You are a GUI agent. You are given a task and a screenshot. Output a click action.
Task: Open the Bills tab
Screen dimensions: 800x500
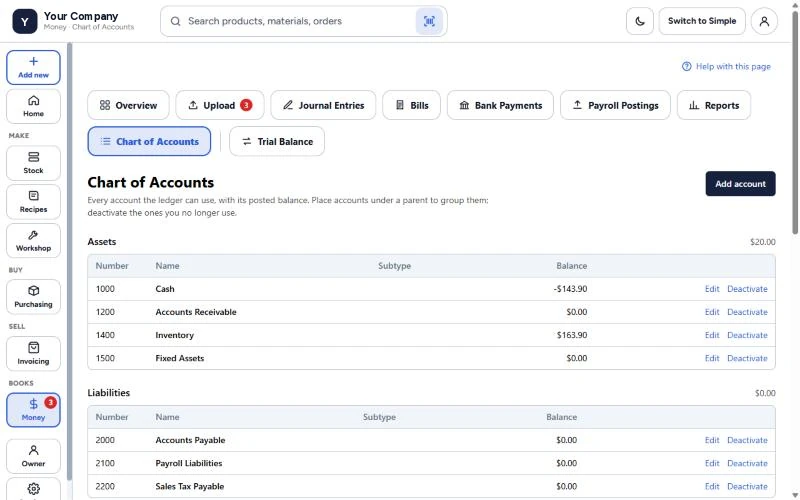point(411,105)
